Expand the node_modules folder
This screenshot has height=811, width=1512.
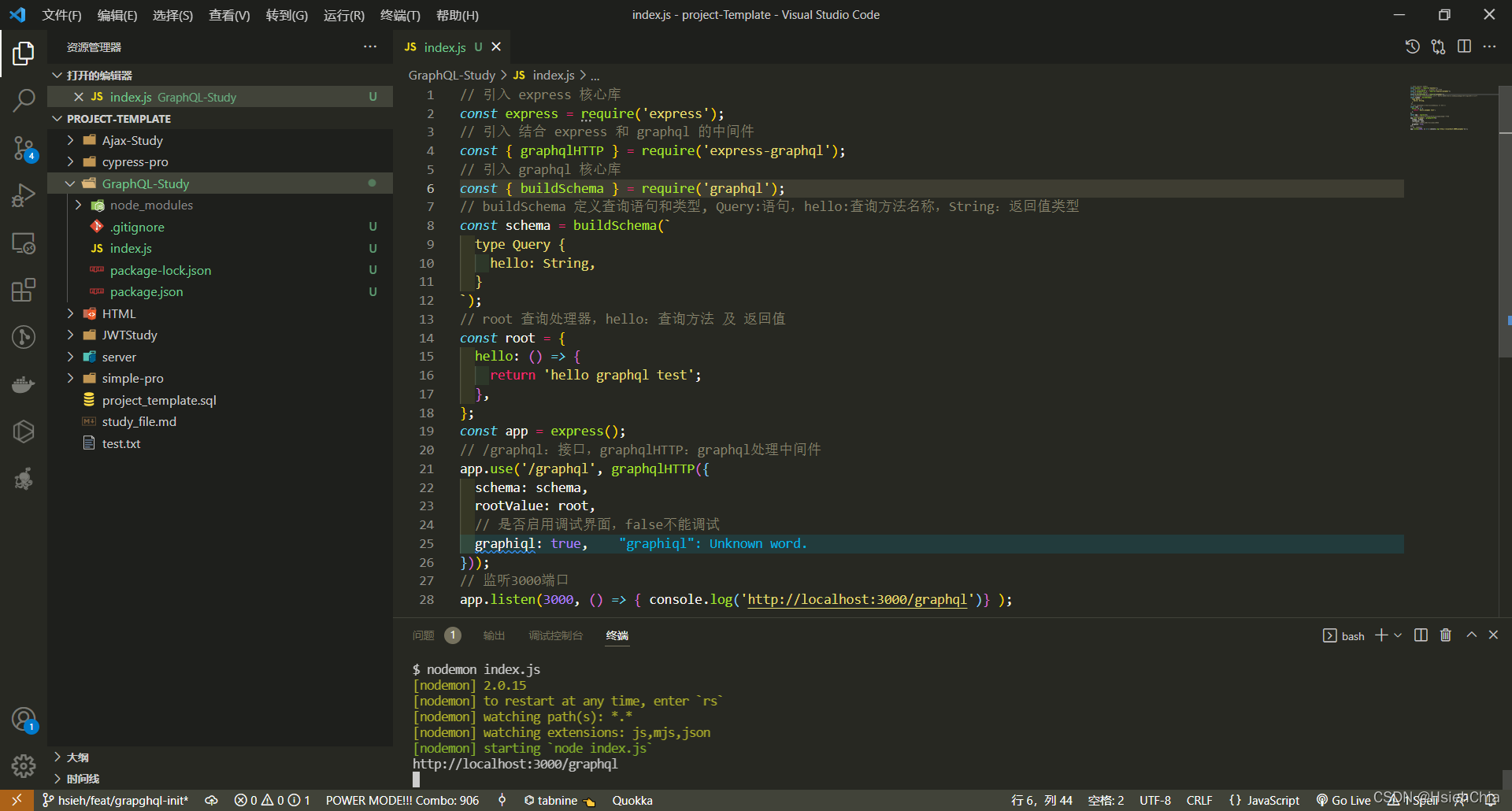click(220, 205)
